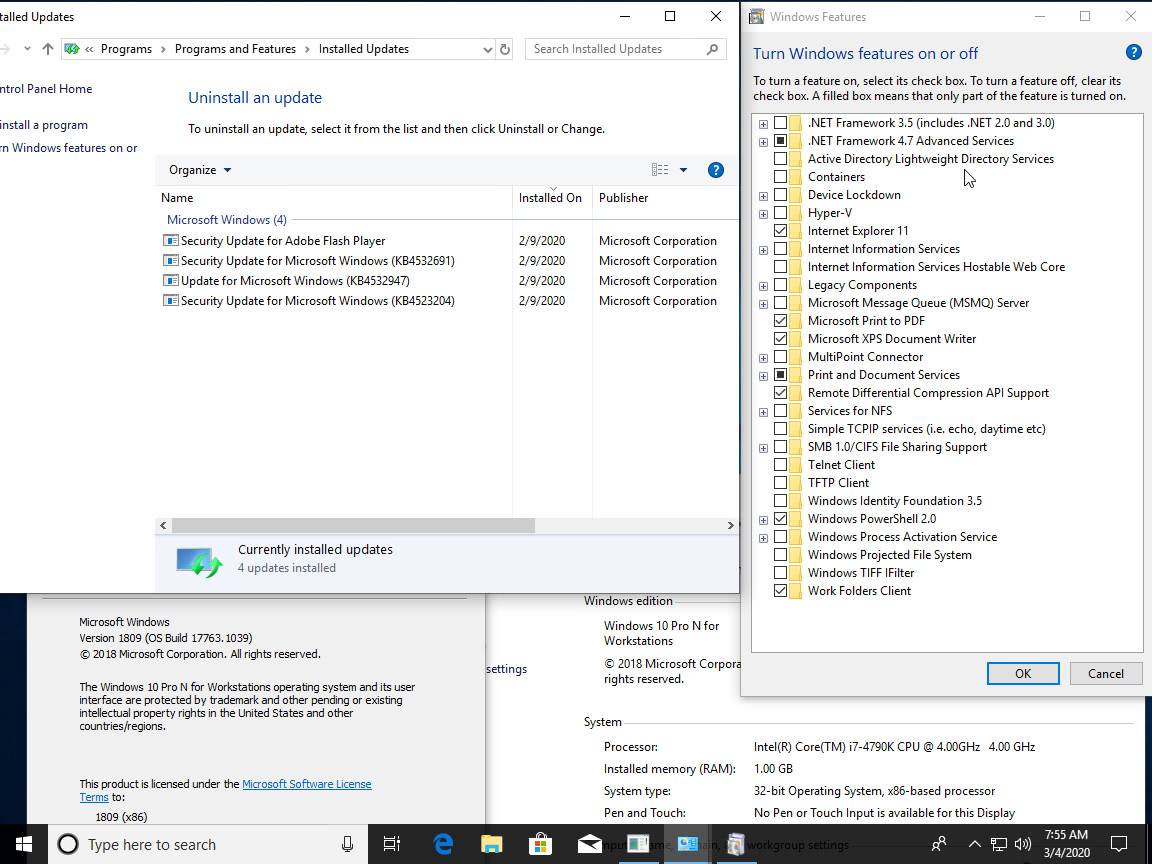1152x864 pixels.
Task: Open Control Panel Home link
Action: [46, 89]
